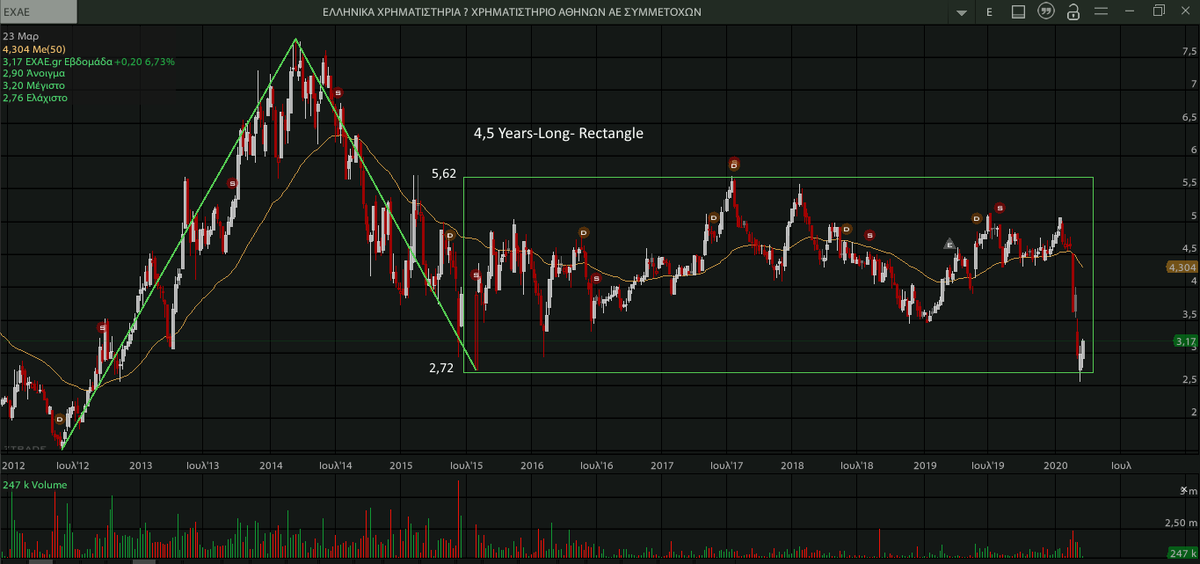
Task: Open the symbol dropdown arrow in title bar
Action: click(962, 13)
